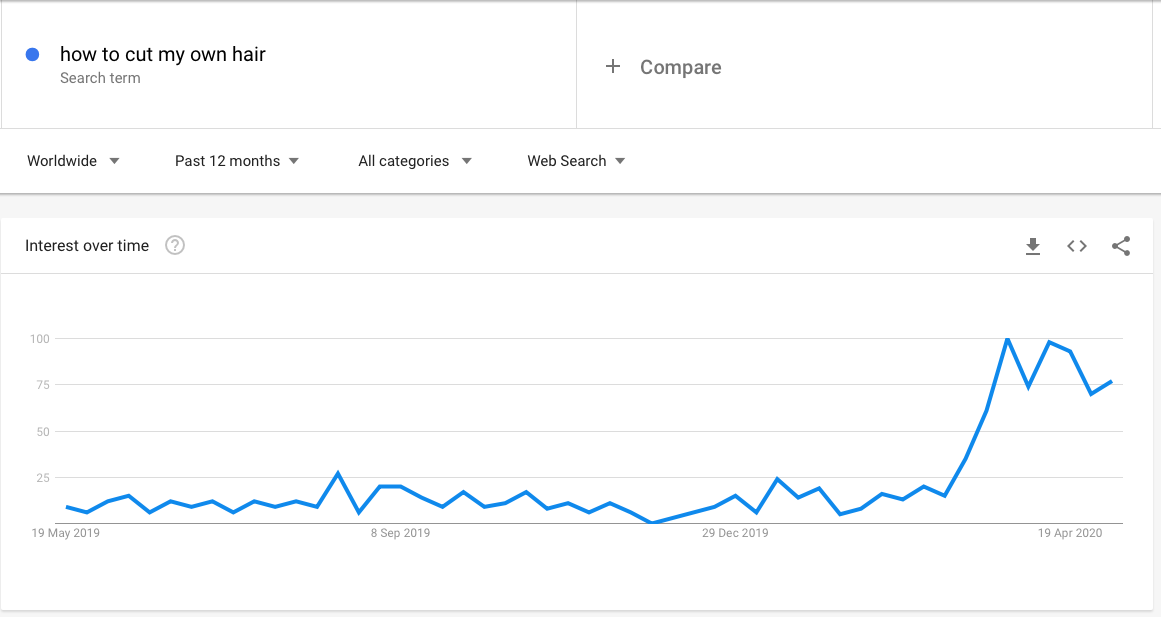Click the 29 Dec 2019 axis label
This screenshot has width=1161, height=617.
[735, 533]
